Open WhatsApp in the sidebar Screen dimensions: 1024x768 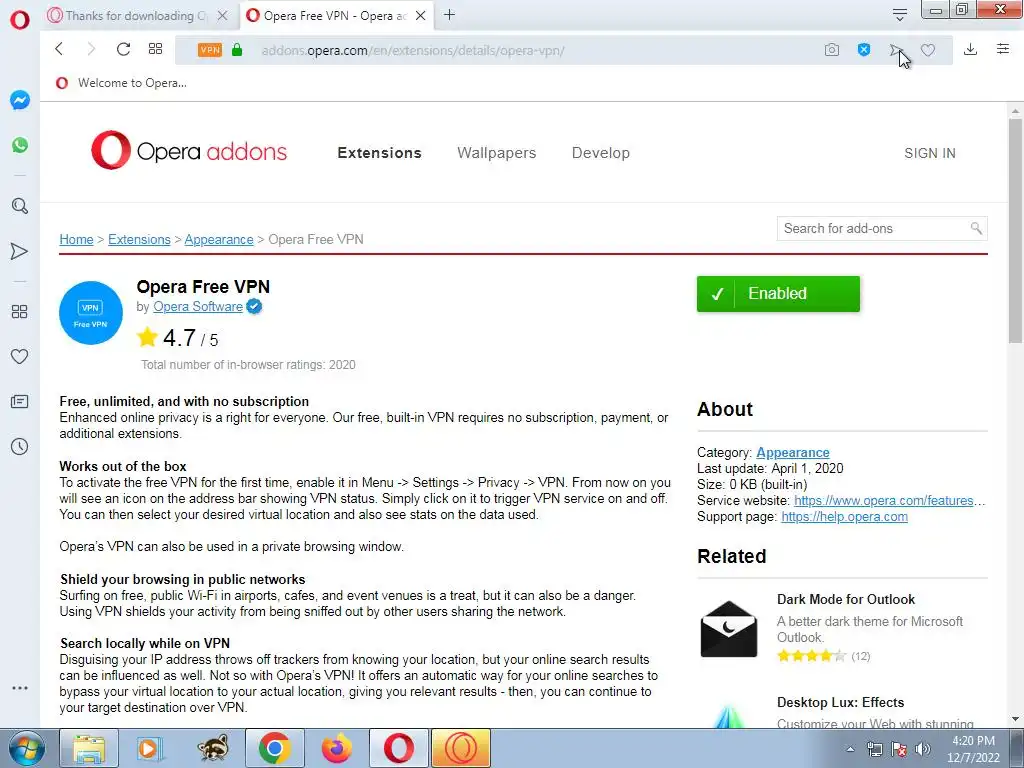pos(20,144)
